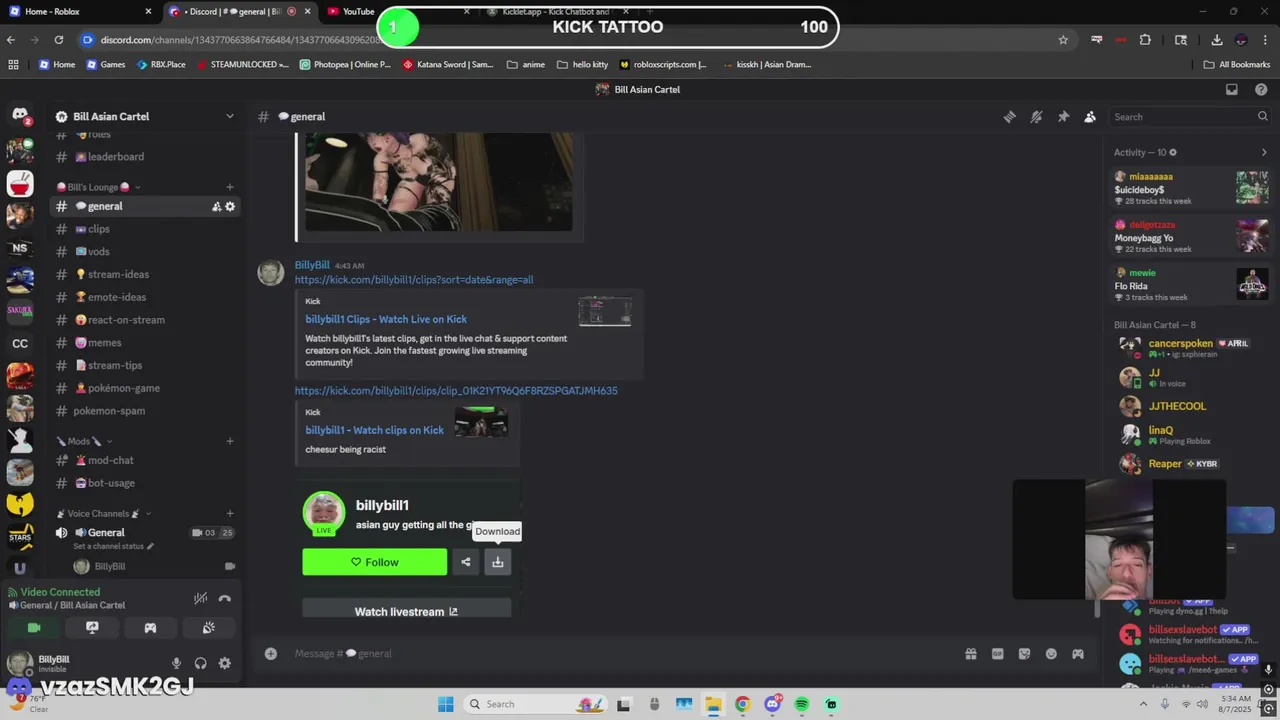Download billybill1 Kick card
The image size is (1280, 720).
click(x=497, y=562)
